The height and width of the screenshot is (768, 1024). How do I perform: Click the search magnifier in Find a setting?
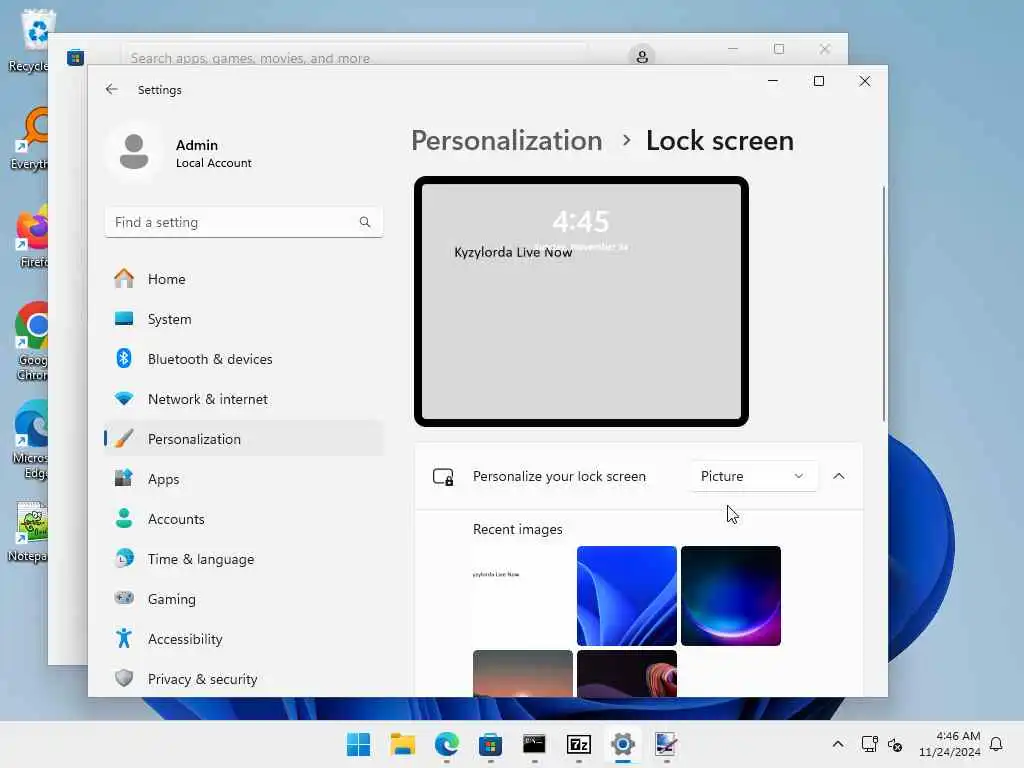365,222
